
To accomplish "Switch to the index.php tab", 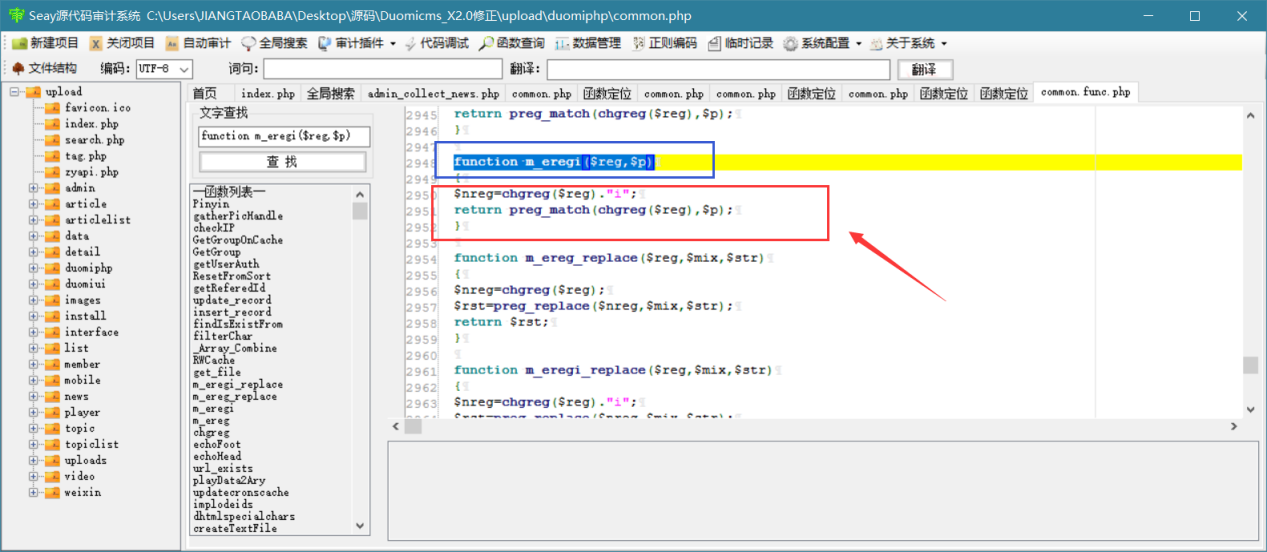I will click(x=268, y=93).
